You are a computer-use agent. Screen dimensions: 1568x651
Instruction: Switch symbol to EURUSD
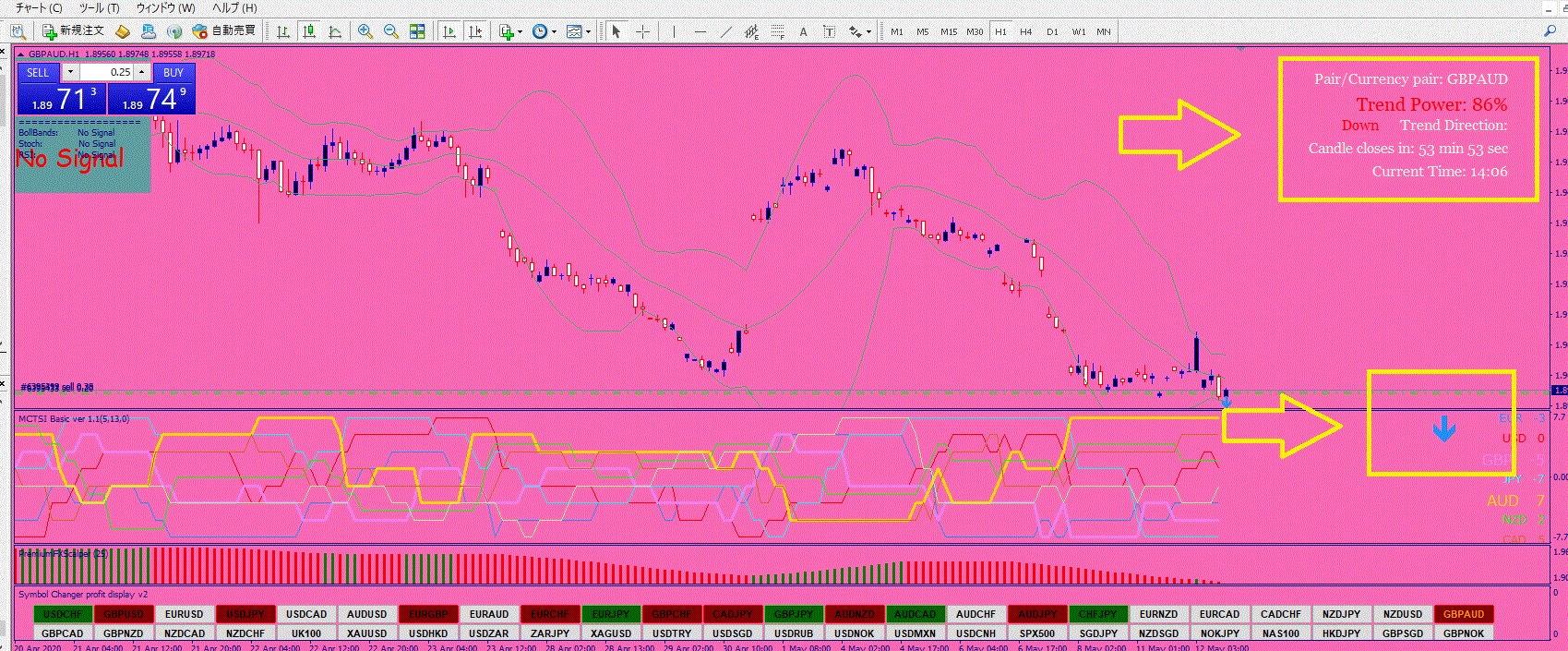point(185,614)
